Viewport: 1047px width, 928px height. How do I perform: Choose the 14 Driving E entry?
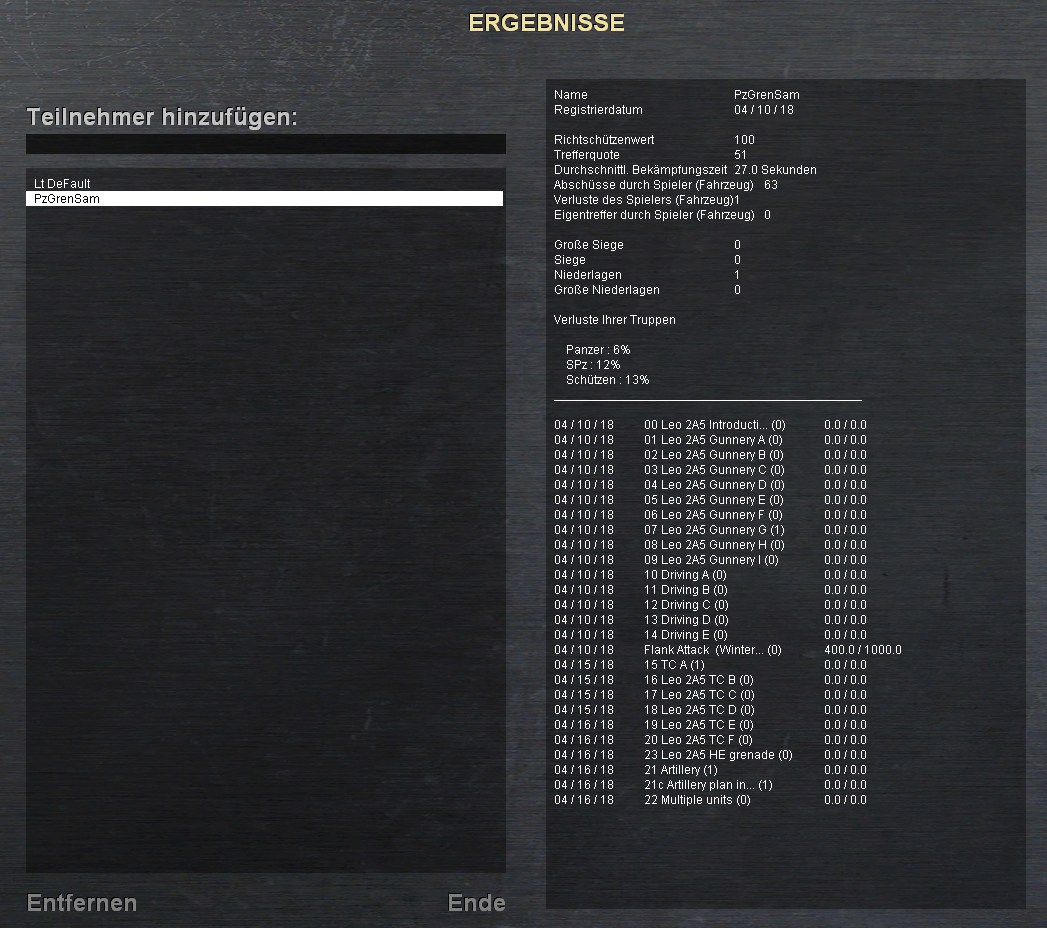point(685,635)
